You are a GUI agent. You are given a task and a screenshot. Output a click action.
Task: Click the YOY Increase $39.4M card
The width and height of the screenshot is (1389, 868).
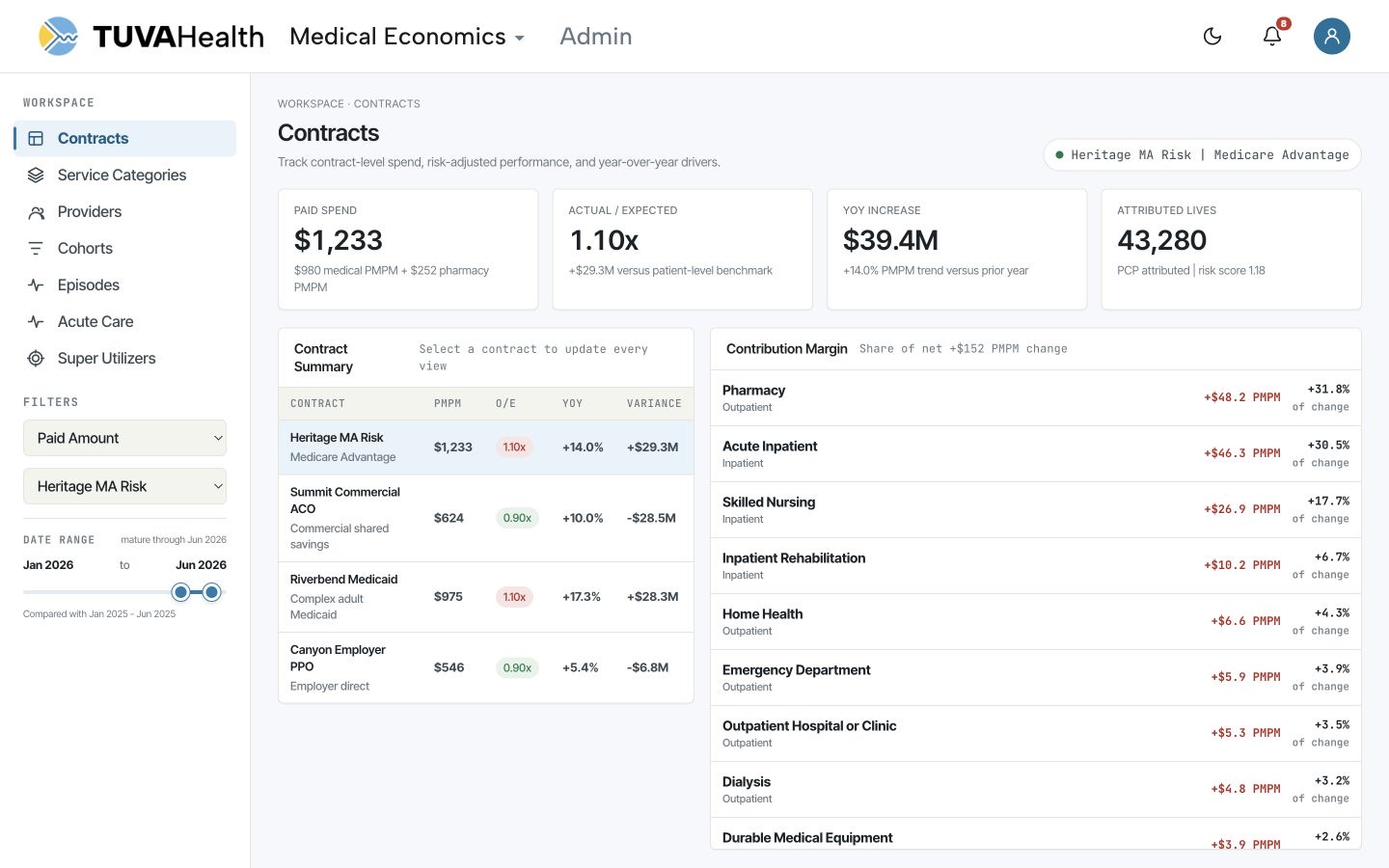[x=957, y=249]
